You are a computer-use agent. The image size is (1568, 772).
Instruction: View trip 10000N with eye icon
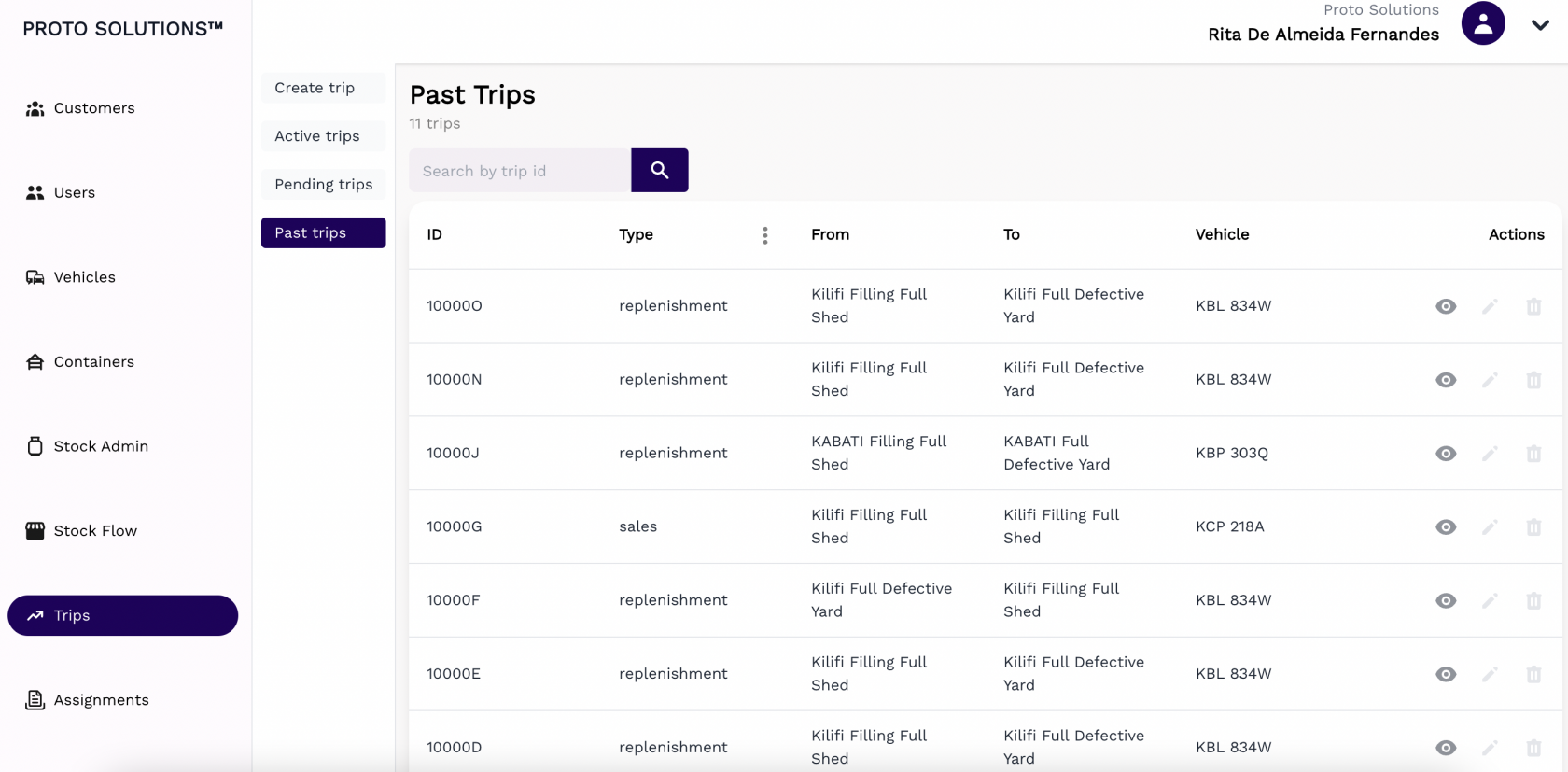[1446, 380]
